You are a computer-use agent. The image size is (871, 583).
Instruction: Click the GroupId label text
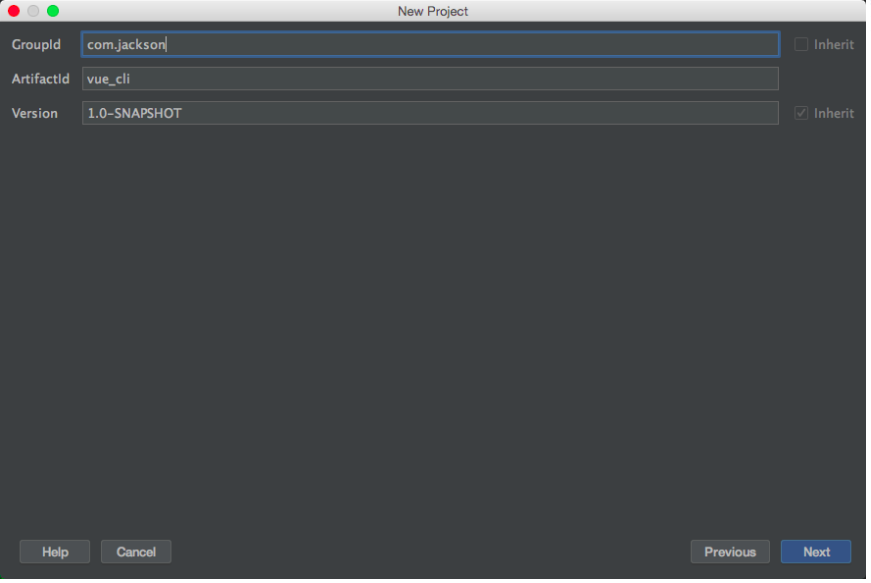[x=37, y=44]
